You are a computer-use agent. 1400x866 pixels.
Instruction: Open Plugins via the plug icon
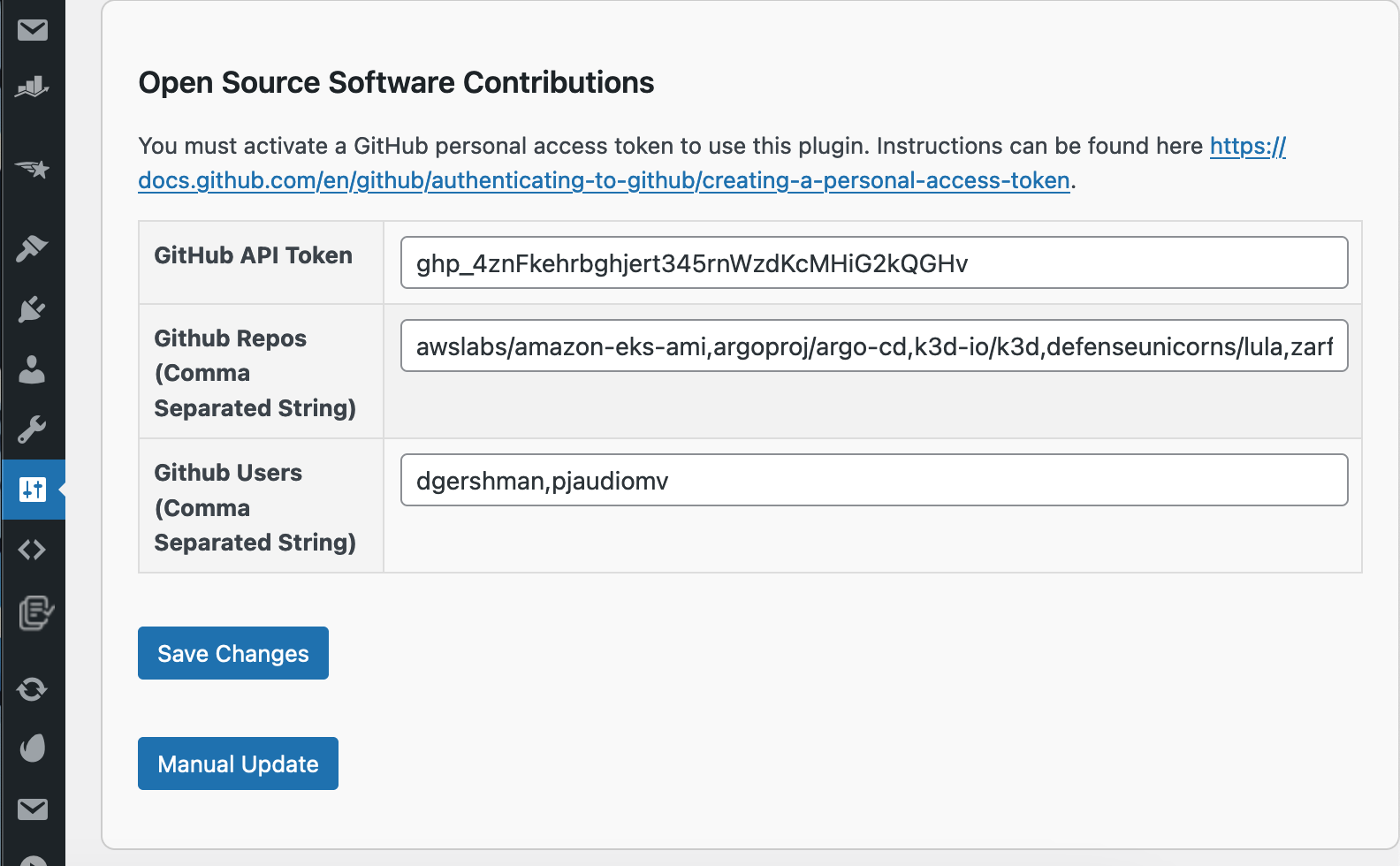coord(33,309)
